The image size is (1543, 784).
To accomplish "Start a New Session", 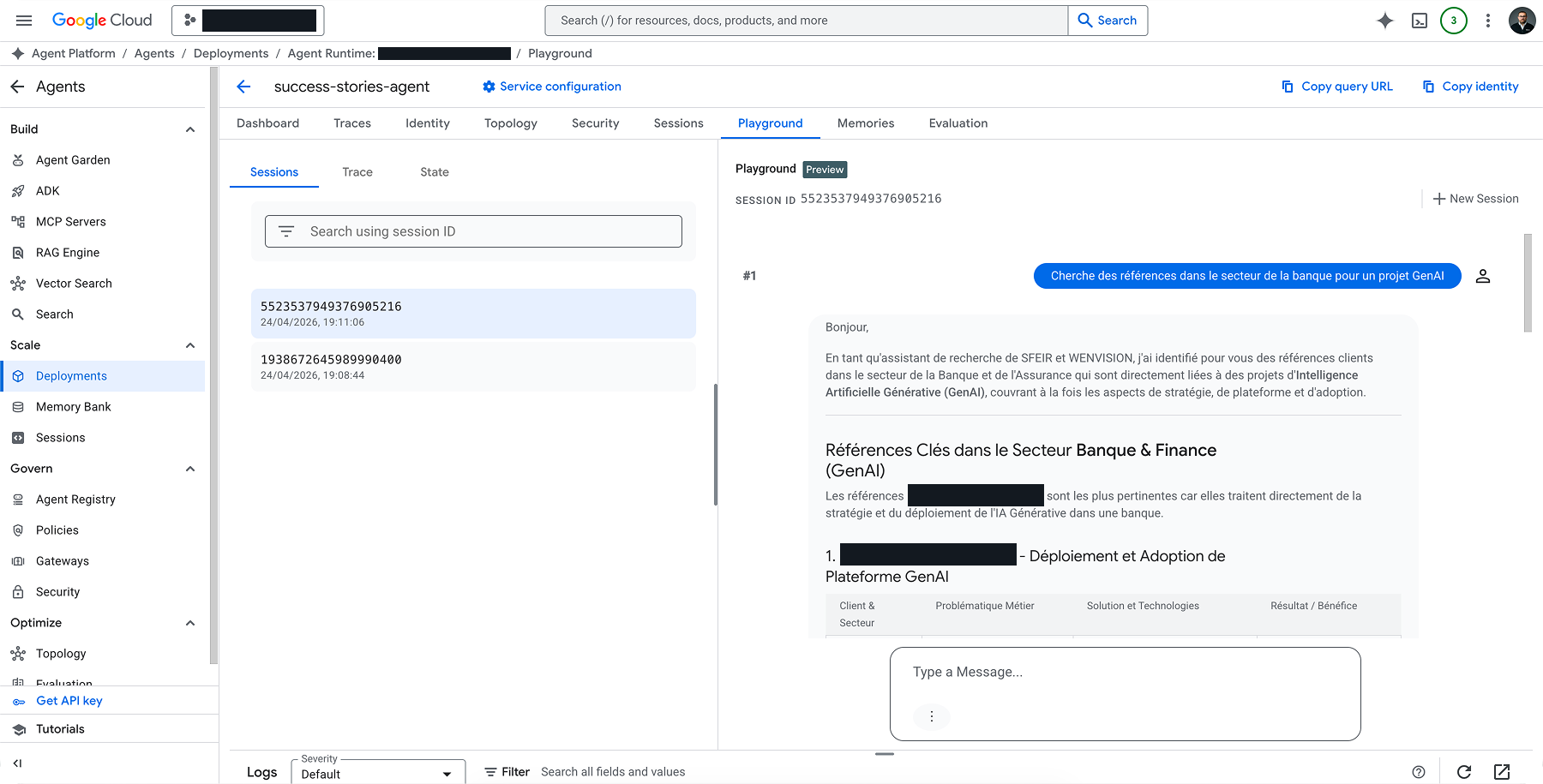I will pyautogui.click(x=1476, y=199).
